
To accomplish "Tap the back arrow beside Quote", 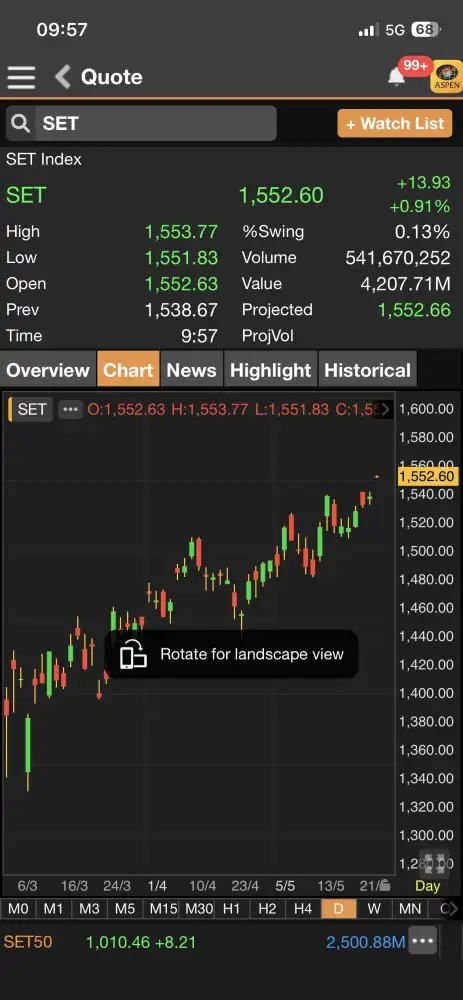I will (62, 77).
